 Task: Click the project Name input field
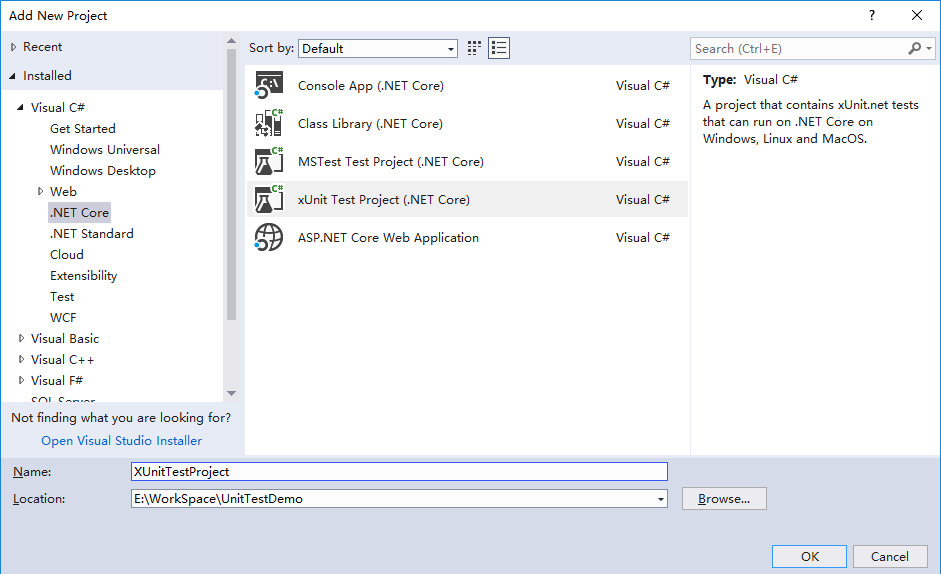point(399,471)
